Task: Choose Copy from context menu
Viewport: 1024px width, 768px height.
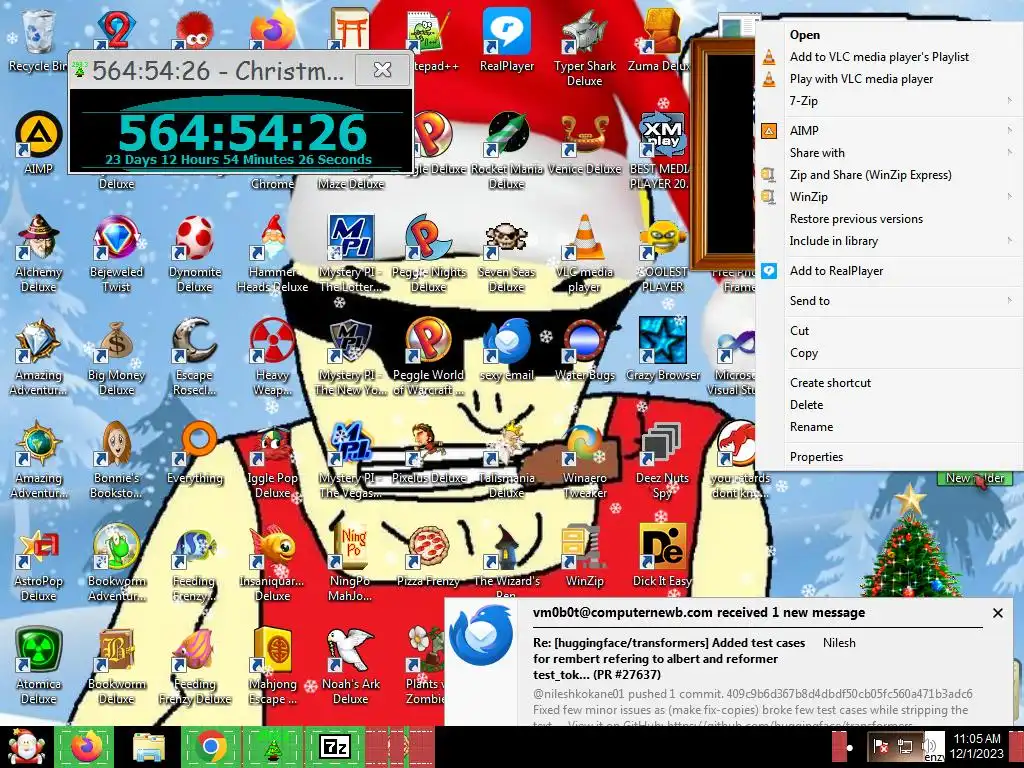Action: pos(889,353)
